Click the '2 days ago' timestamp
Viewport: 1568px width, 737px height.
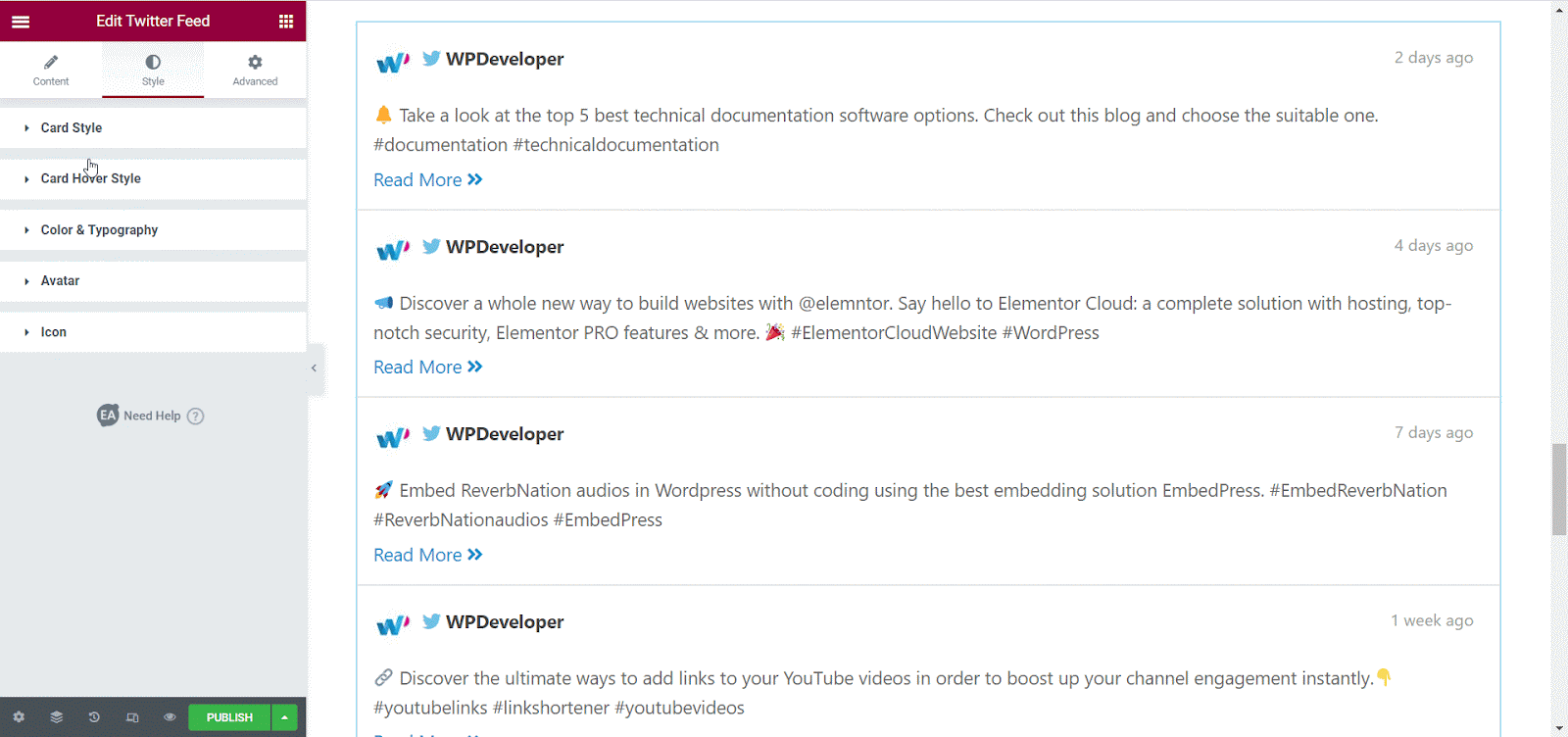(x=1434, y=58)
